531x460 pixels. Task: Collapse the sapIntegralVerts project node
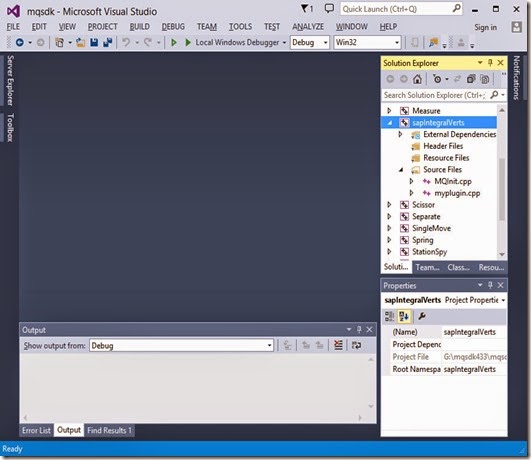[x=389, y=123]
